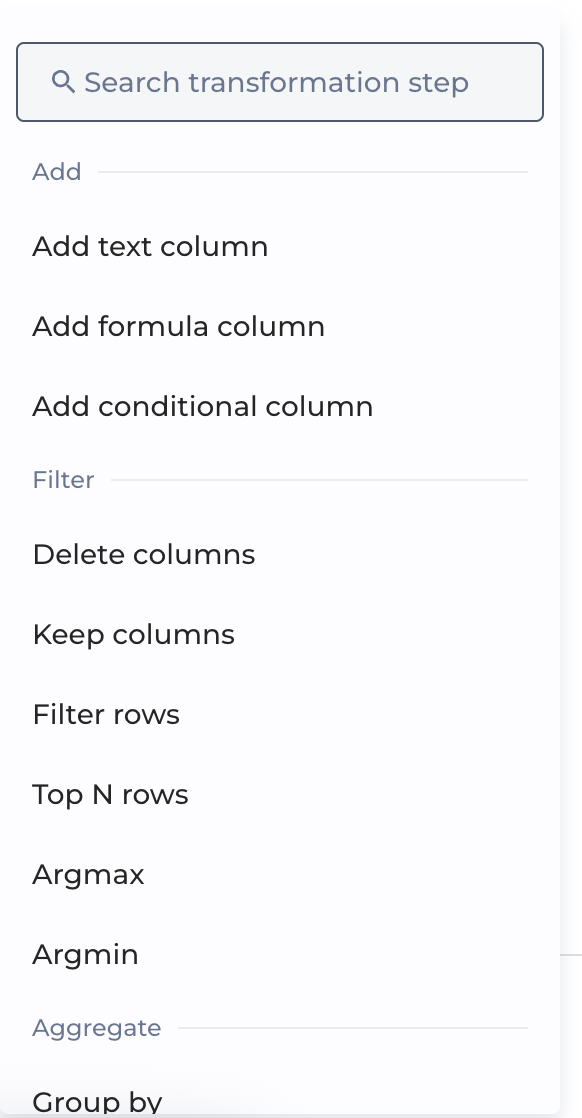Choose the Add conditional column step

click(x=203, y=406)
